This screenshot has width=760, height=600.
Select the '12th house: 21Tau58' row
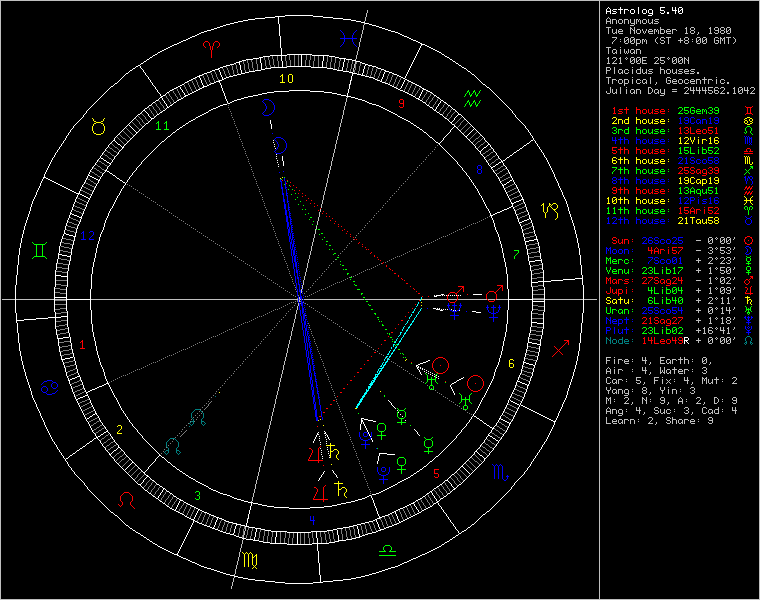point(680,221)
